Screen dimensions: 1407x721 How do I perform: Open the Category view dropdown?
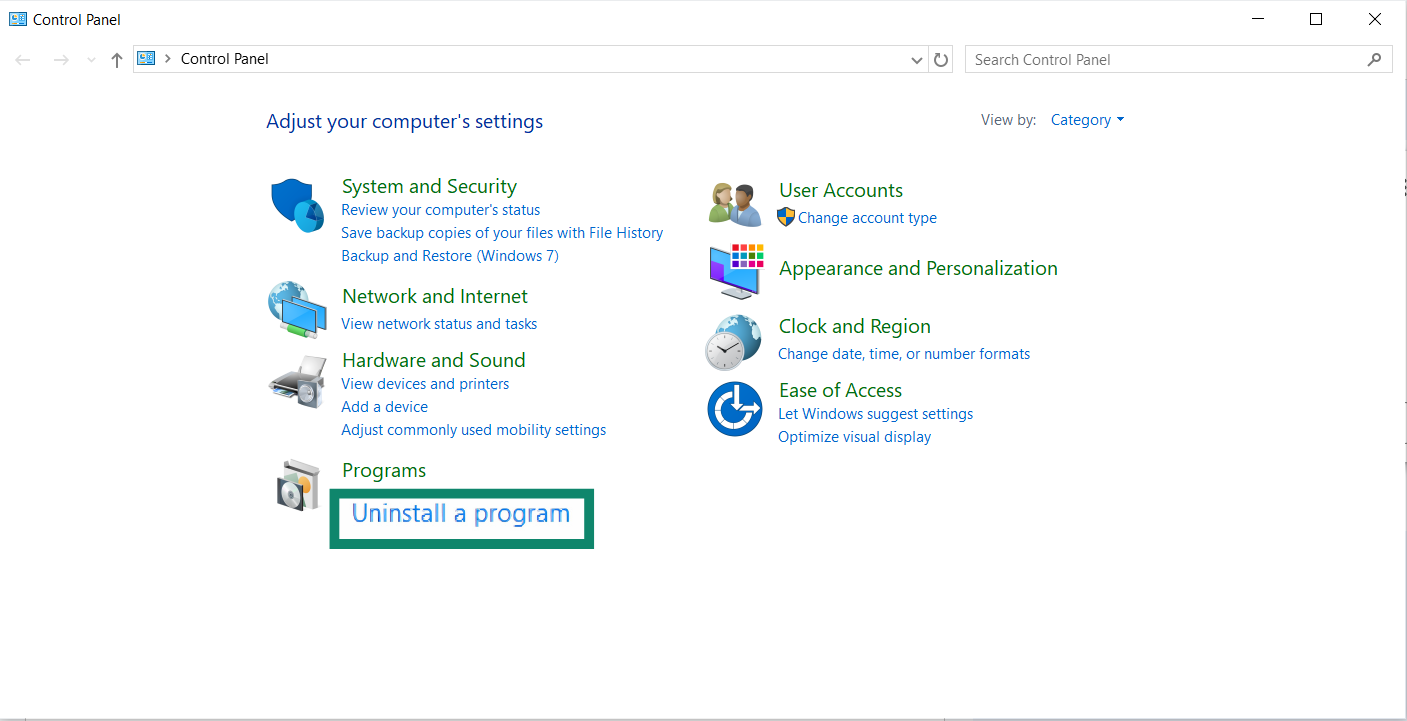pyautogui.click(x=1087, y=119)
